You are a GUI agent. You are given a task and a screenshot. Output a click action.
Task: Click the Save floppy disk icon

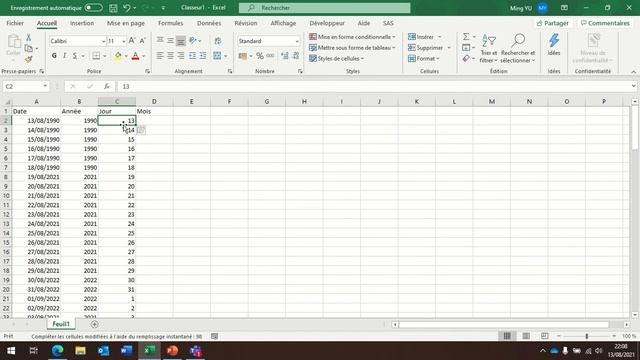113,8
